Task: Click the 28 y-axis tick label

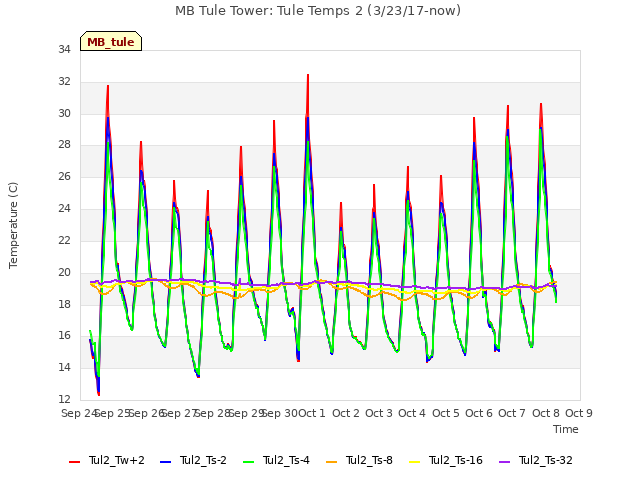Action: [x=64, y=145]
